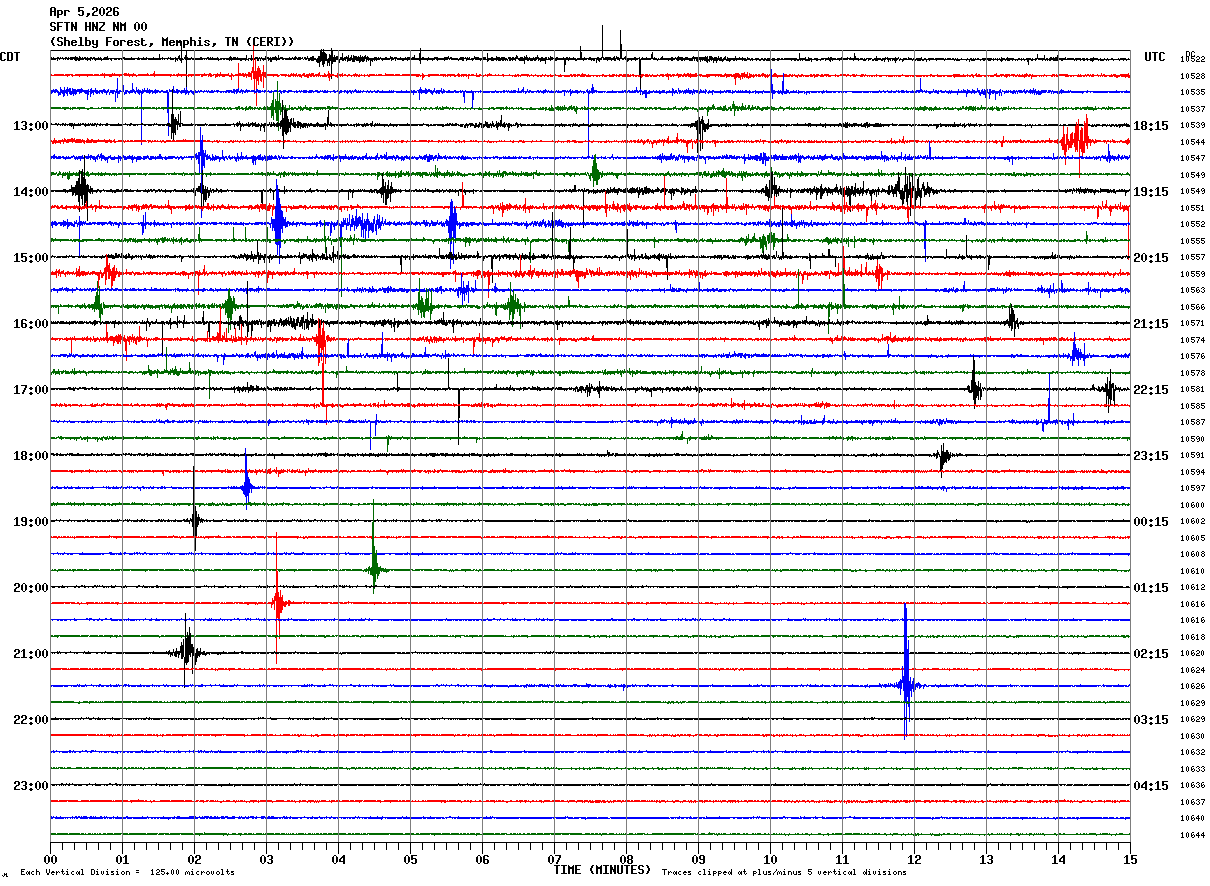Click the '14:00' CDT time label
The width and height of the screenshot is (1210, 886).
click(31, 192)
